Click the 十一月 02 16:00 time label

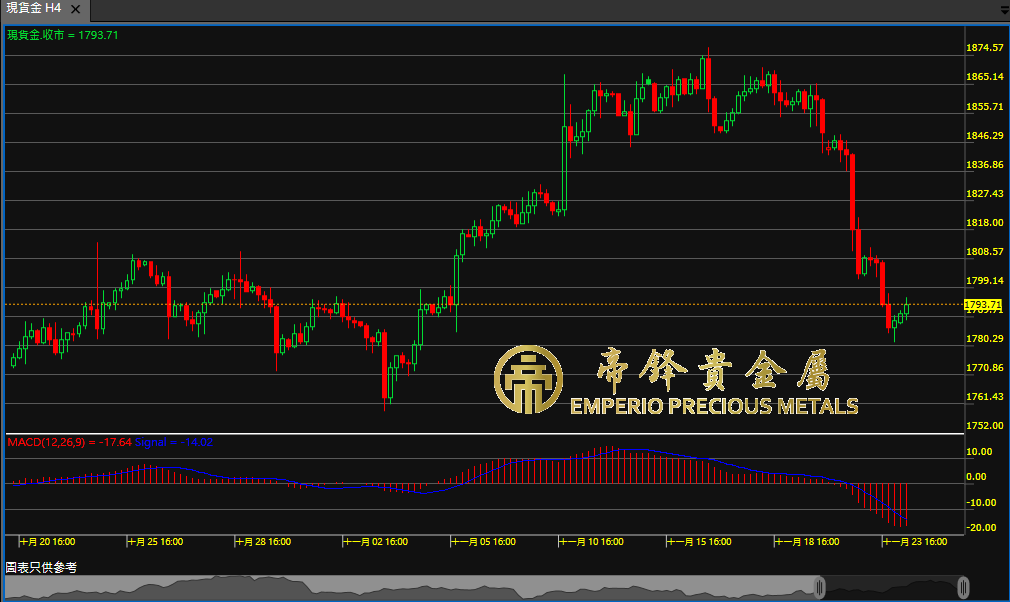(x=376, y=541)
